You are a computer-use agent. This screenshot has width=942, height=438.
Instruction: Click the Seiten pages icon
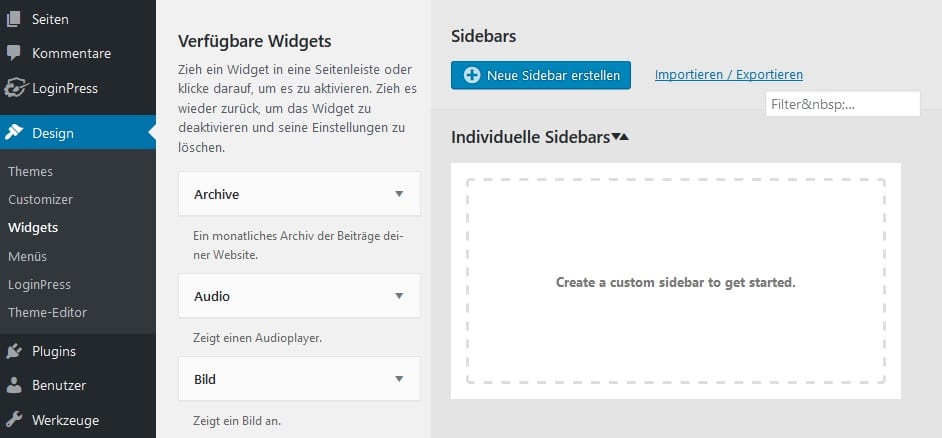(x=14, y=19)
